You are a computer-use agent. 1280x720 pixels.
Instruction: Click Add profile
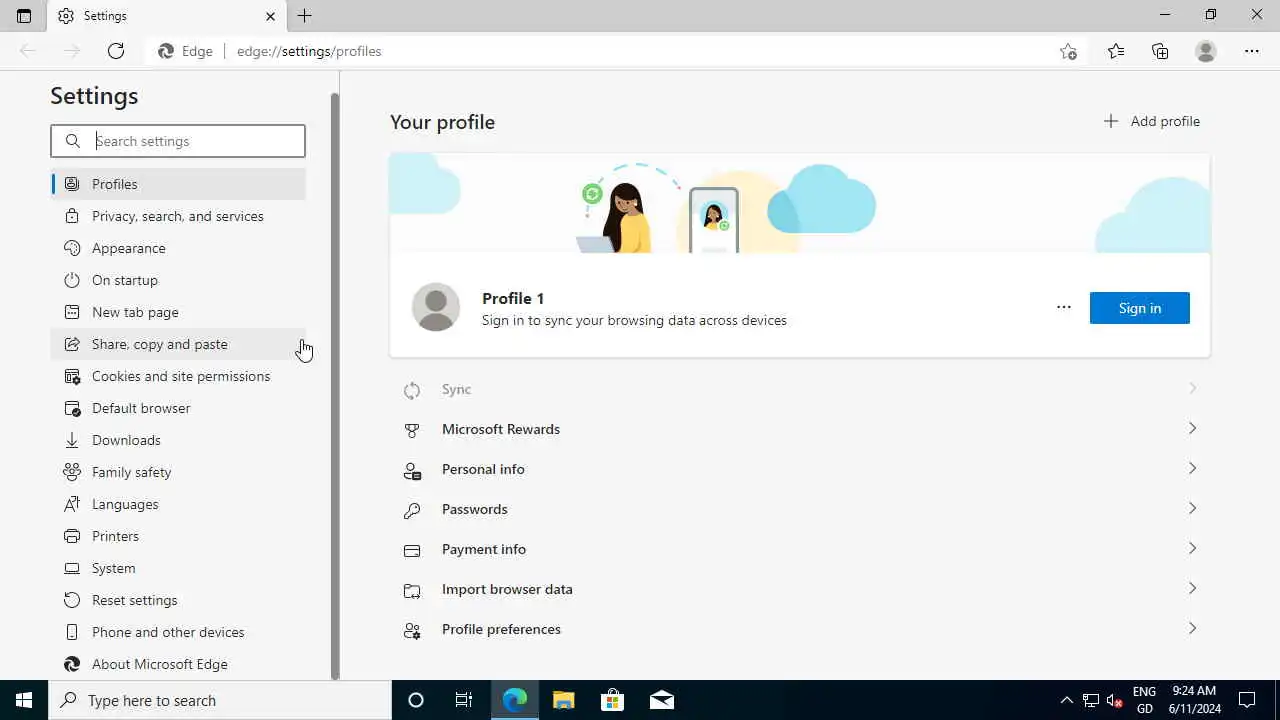point(1151,121)
